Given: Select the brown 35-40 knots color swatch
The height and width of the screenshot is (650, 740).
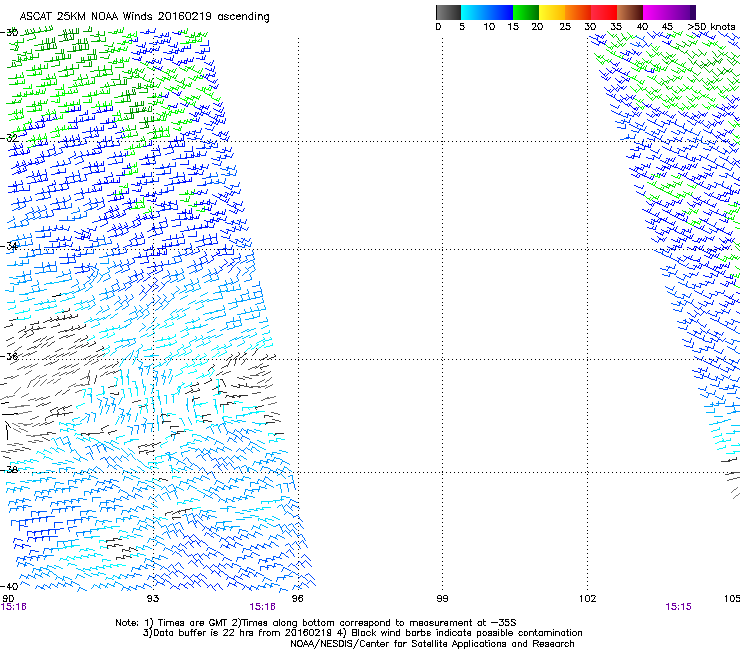Looking at the screenshot, I should (630, 12).
